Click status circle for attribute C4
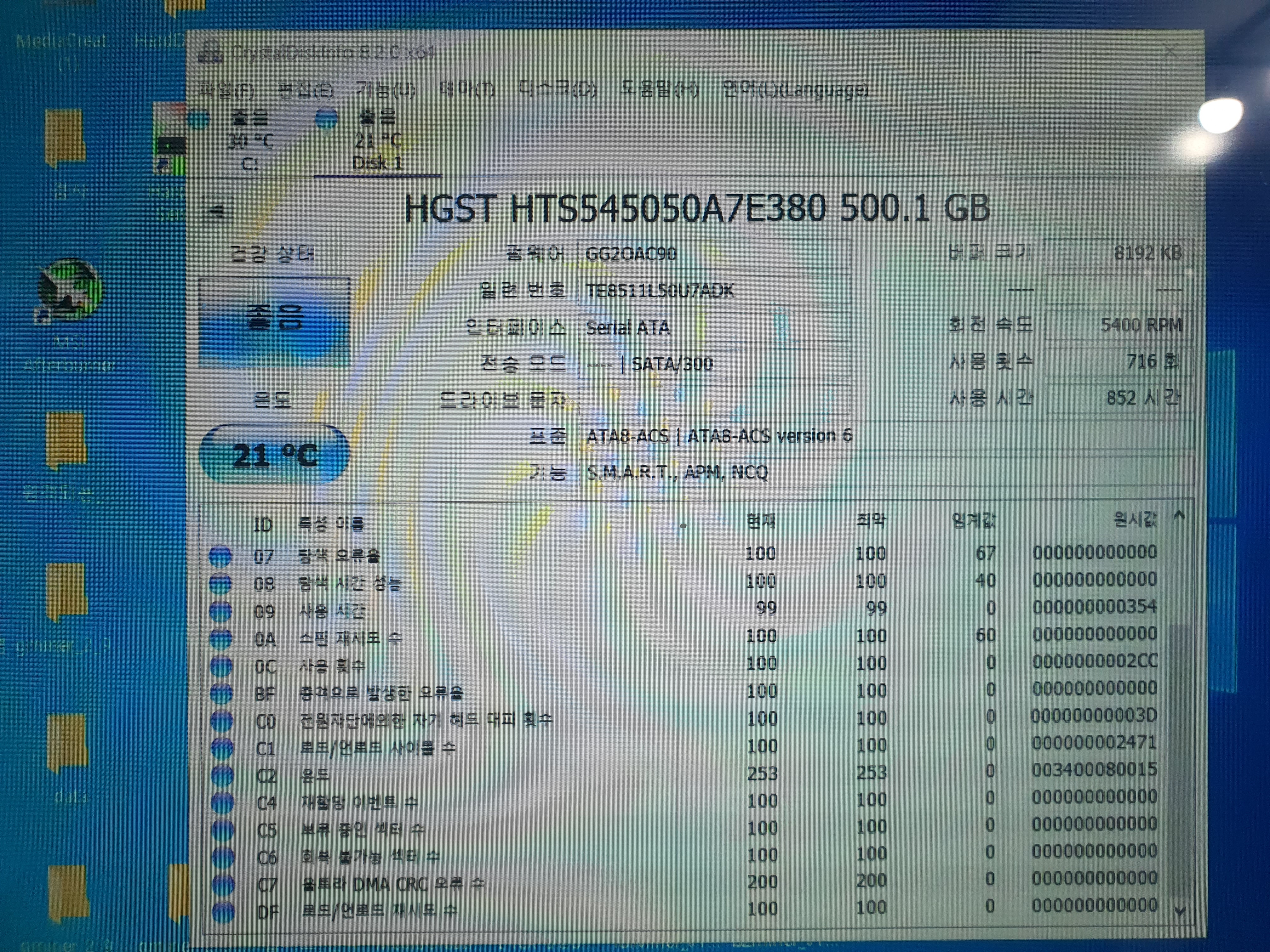1270x952 pixels. click(x=222, y=803)
